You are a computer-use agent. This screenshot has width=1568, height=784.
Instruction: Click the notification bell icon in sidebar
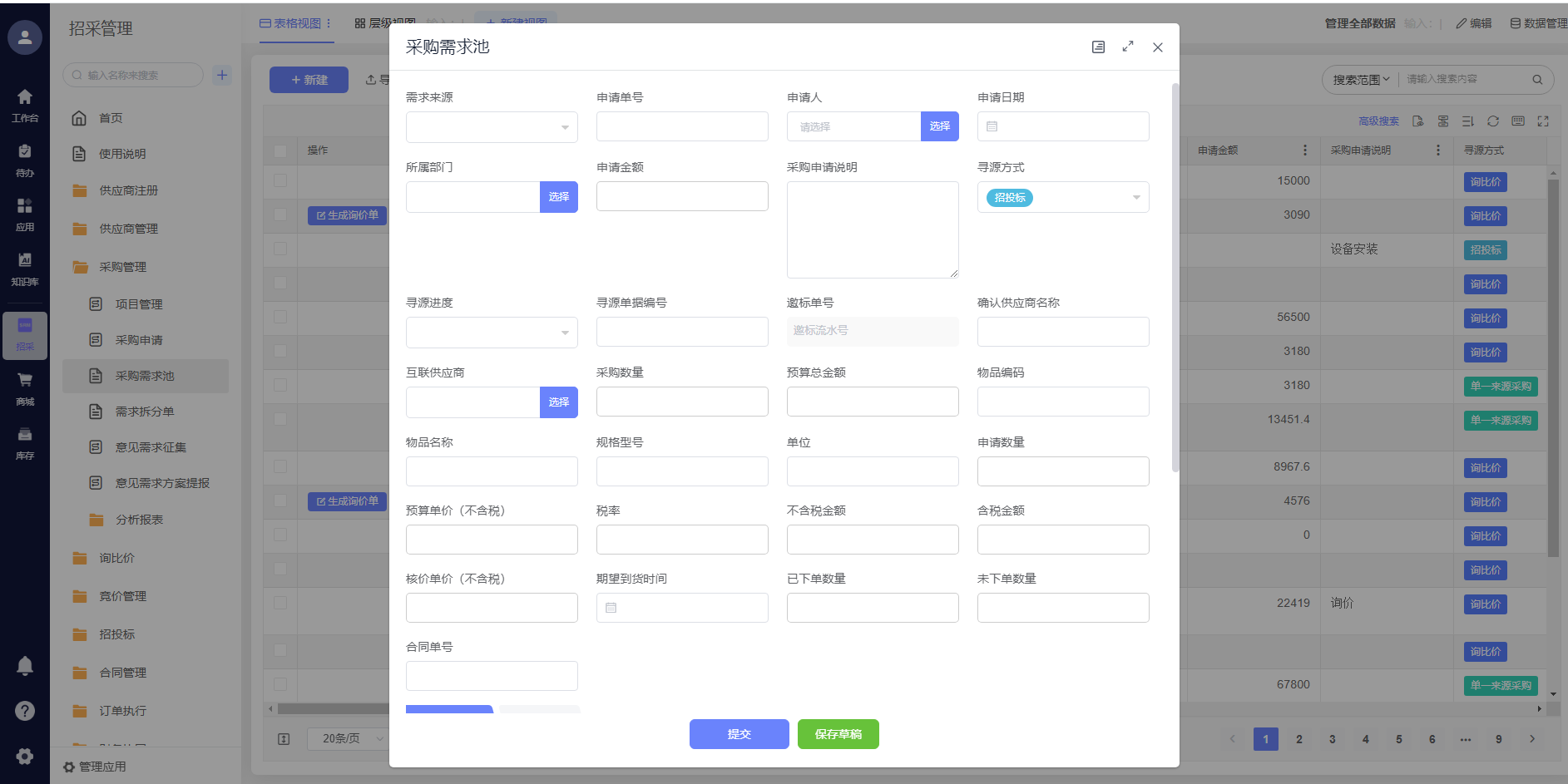25,666
